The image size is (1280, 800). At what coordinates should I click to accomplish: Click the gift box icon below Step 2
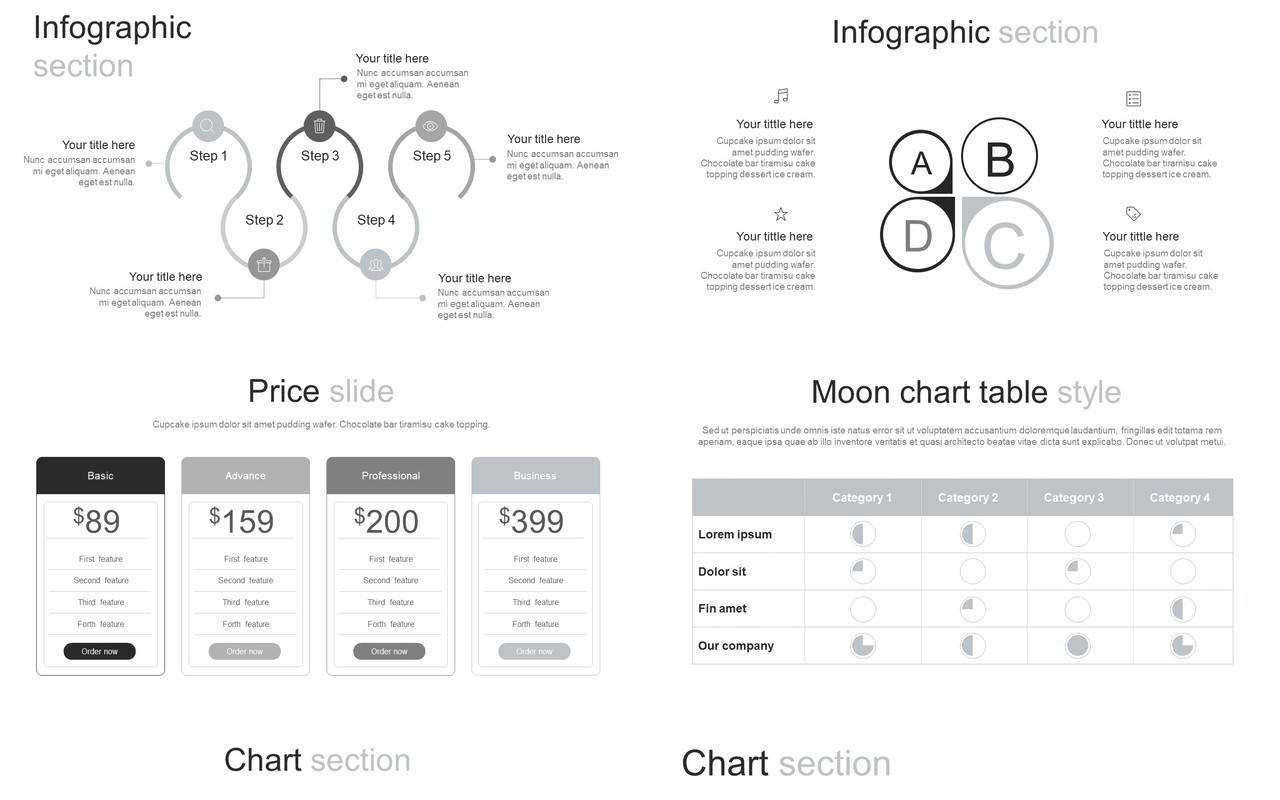(264, 265)
